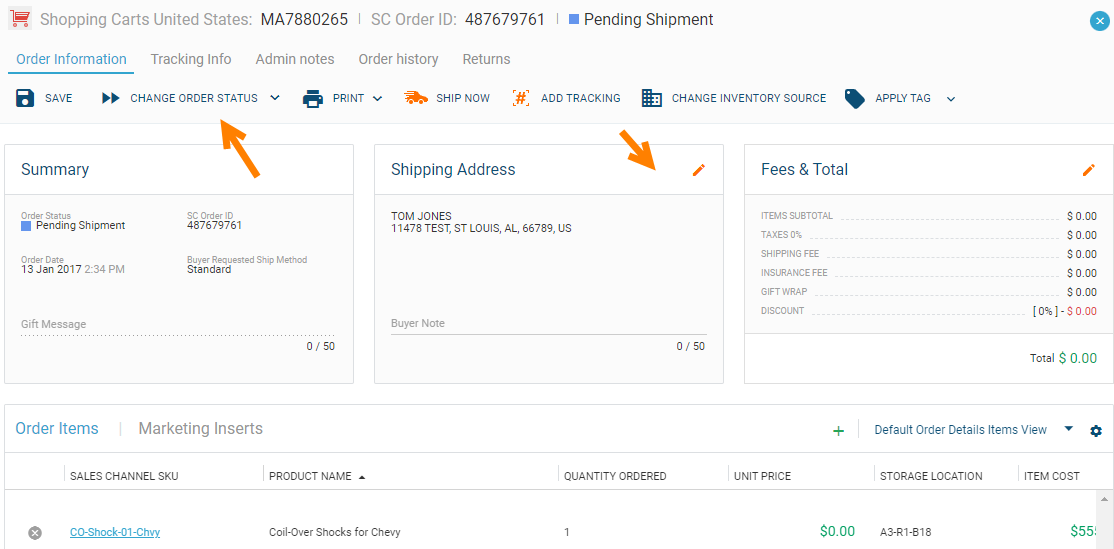Switch to the Tracking Info tab

(x=191, y=59)
